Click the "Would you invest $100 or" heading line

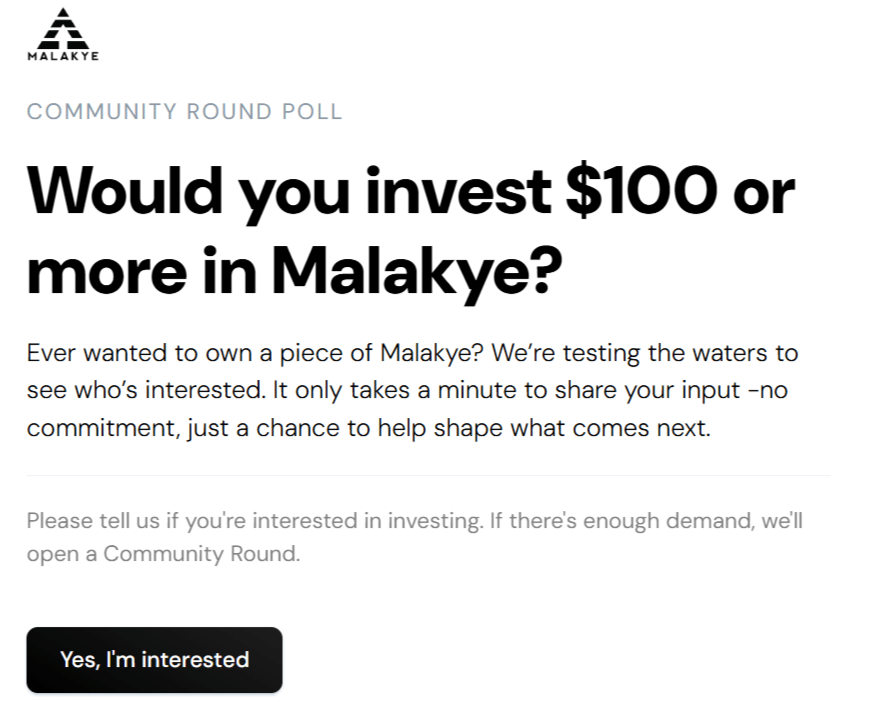411,191
